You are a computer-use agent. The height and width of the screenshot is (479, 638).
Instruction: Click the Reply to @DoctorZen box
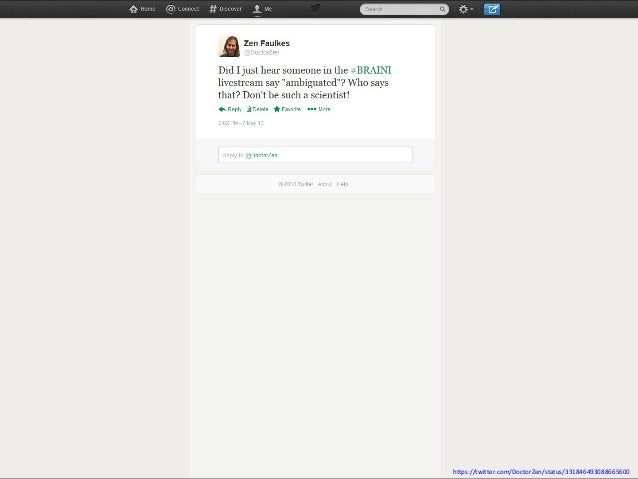tap(315, 155)
